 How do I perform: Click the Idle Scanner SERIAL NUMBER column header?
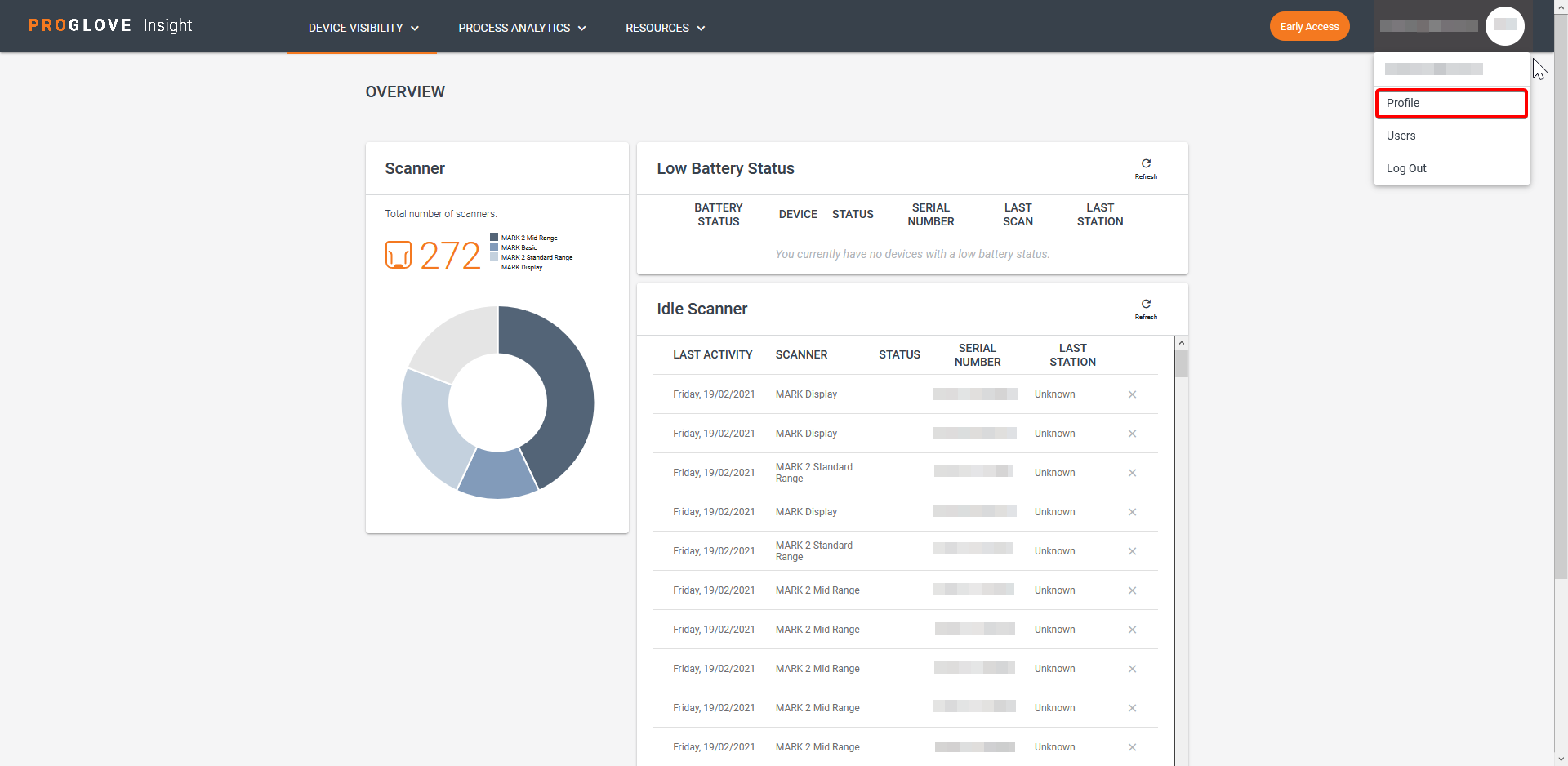(x=978, y=354)
